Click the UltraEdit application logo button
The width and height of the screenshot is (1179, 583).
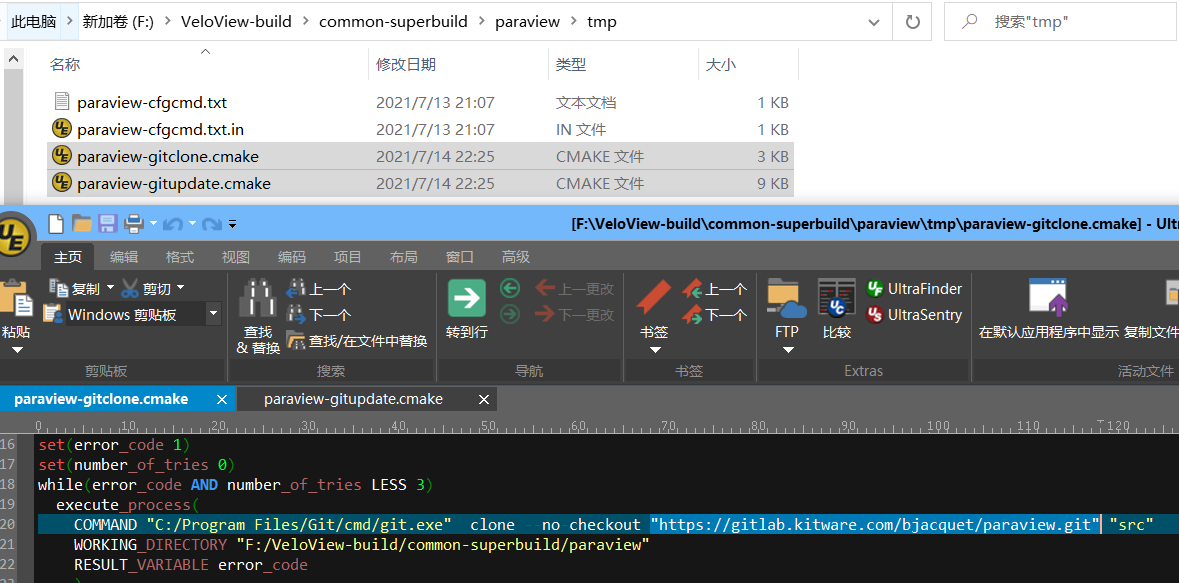[x=13, y=236]
